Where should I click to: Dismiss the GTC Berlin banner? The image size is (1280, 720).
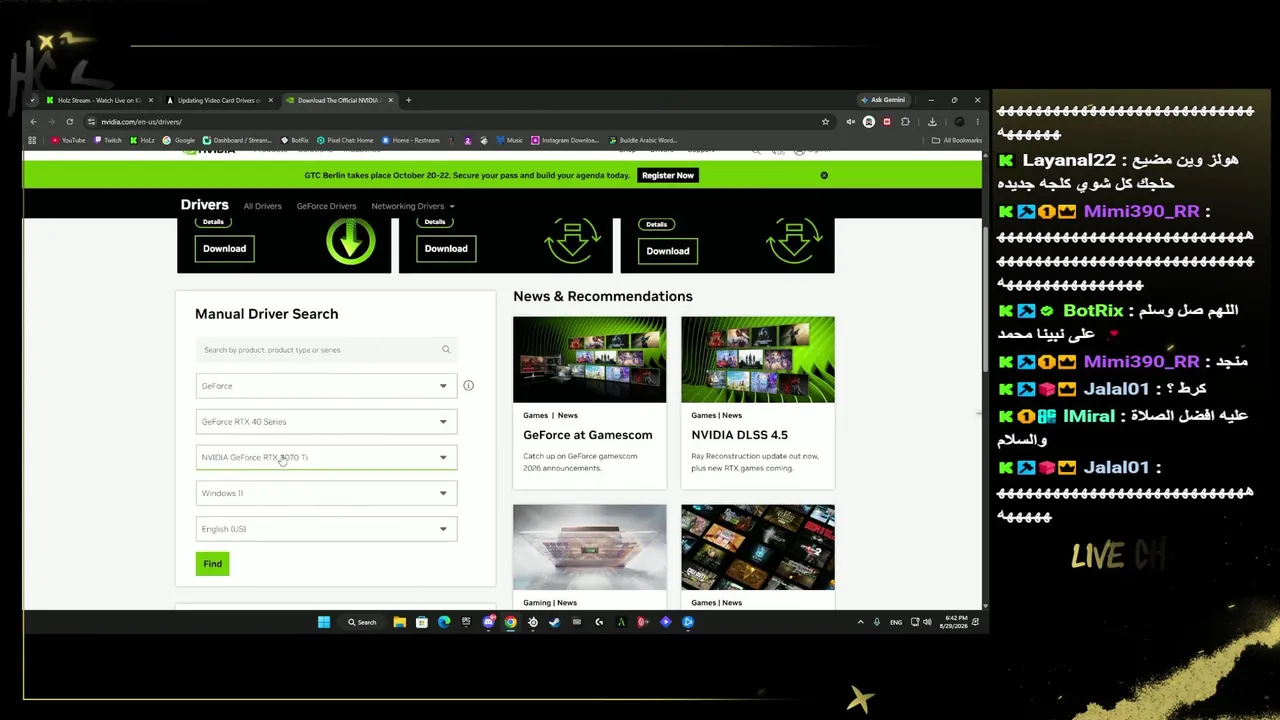coord(824,175)
